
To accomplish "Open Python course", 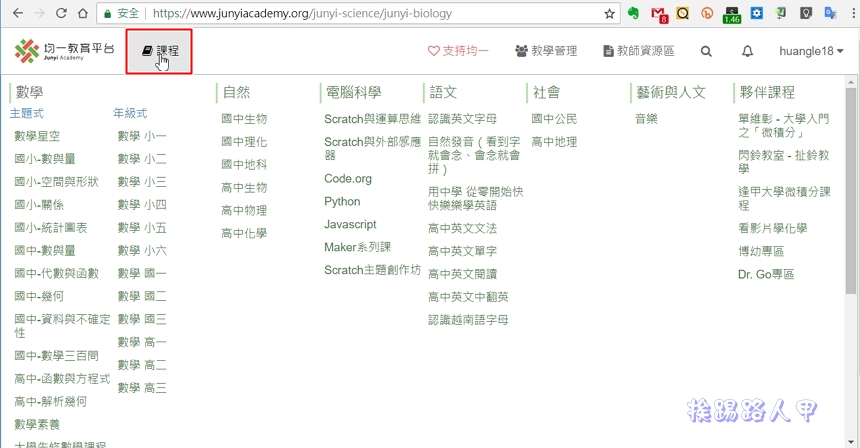I will pyautogui.click(x=342, y=202).
